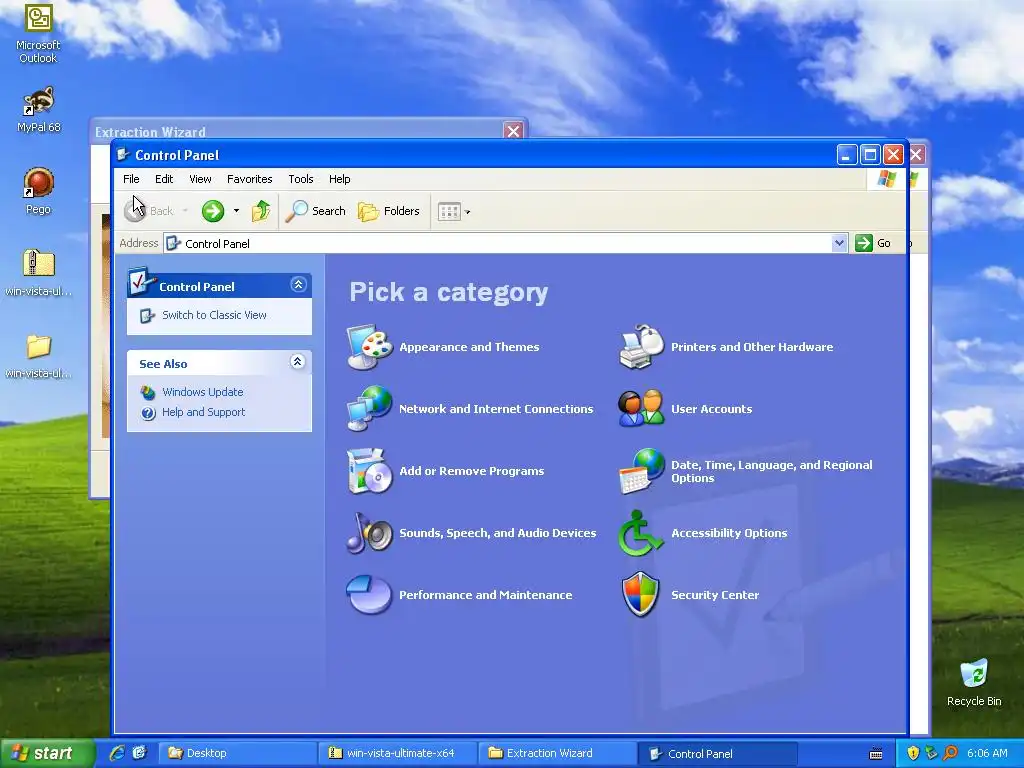1024x768 pixels.
Task: Click the green Forward arrow button
Action: pos(213,211)
